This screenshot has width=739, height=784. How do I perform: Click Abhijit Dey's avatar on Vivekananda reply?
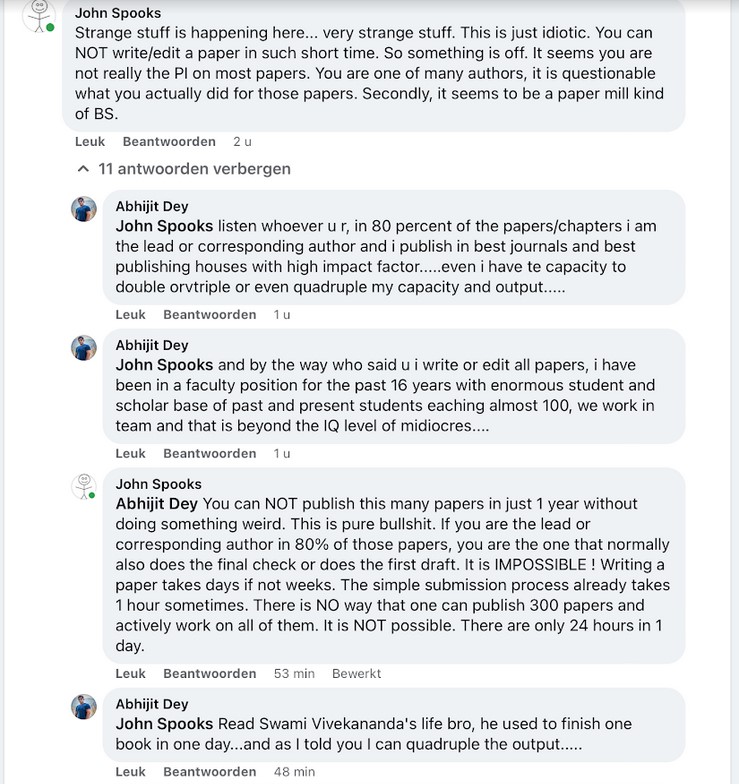click(x=84, y=707)
